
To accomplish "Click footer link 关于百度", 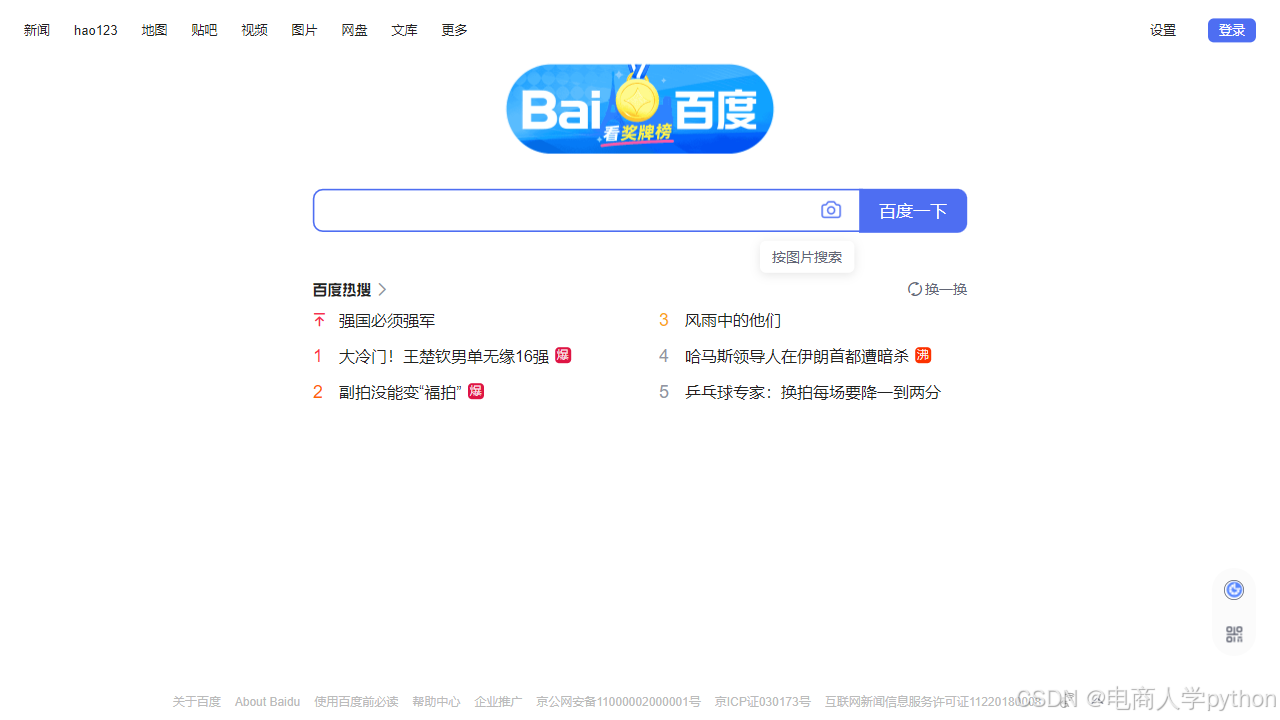I will click(197, 702).
